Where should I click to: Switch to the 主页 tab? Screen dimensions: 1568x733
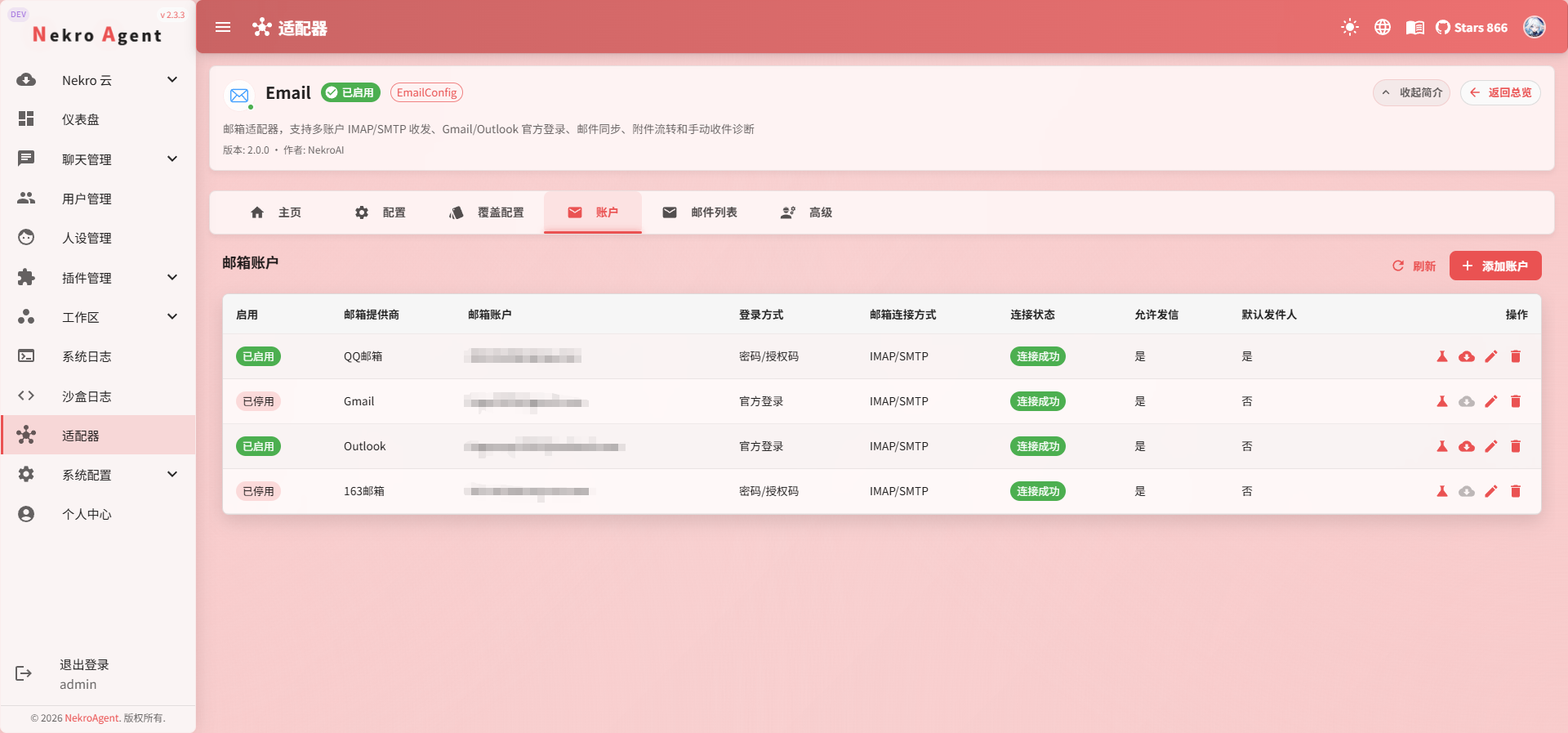tap(276, 212)
